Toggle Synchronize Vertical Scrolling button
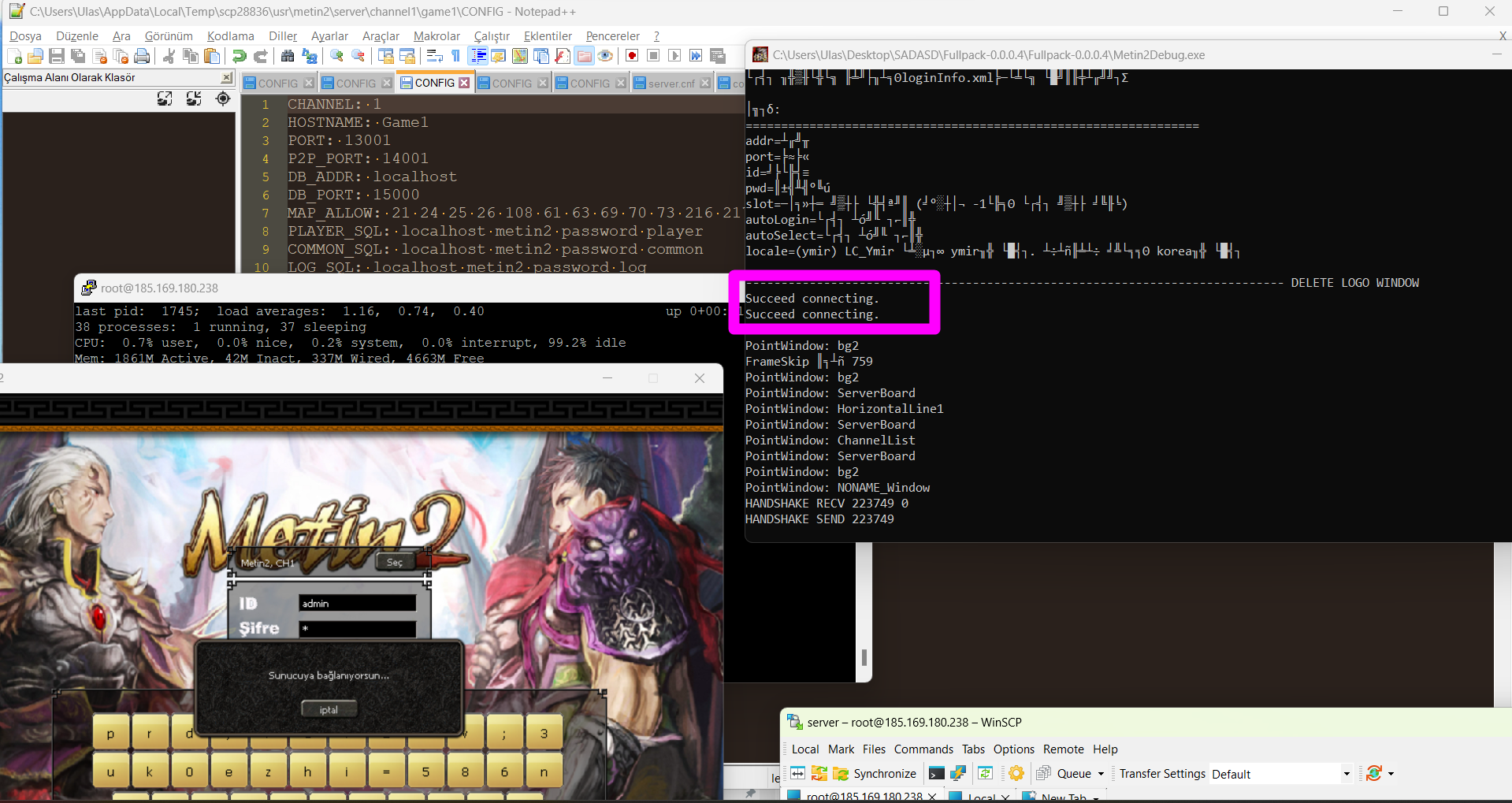The image size is (1512, 803). tap(385, 56)
